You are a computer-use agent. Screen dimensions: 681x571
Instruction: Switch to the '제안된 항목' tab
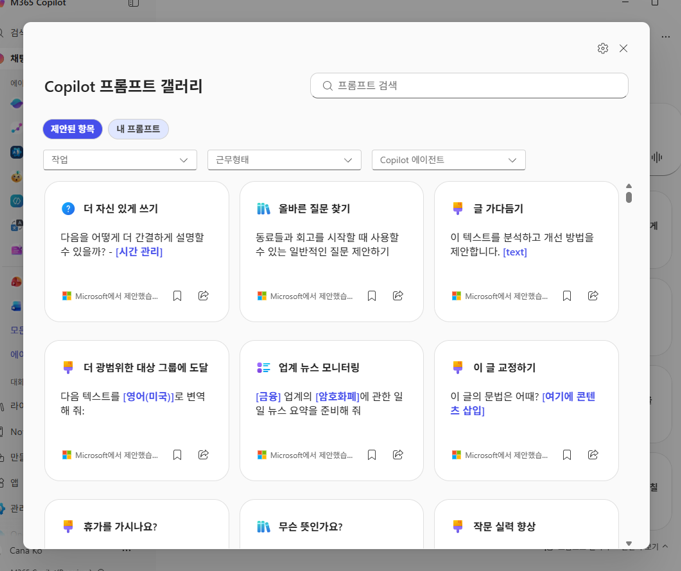tap(72, 129)
